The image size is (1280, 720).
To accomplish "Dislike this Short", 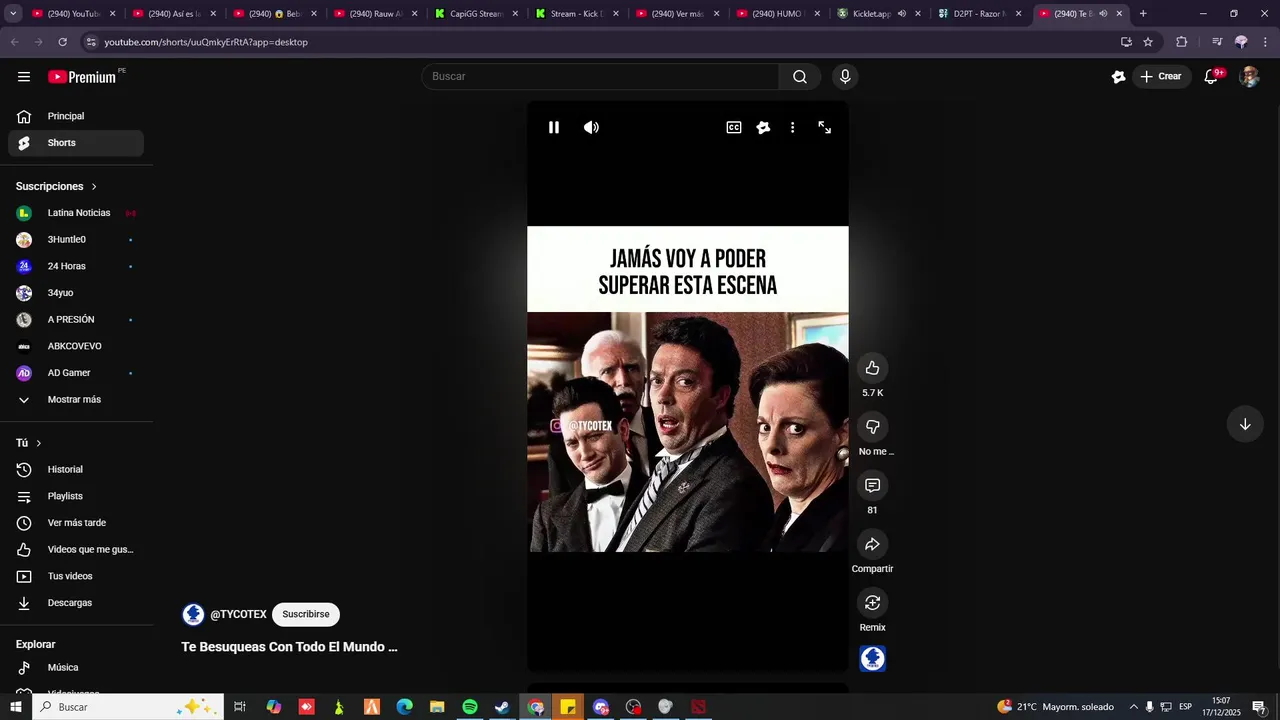I will pos(872,427).
